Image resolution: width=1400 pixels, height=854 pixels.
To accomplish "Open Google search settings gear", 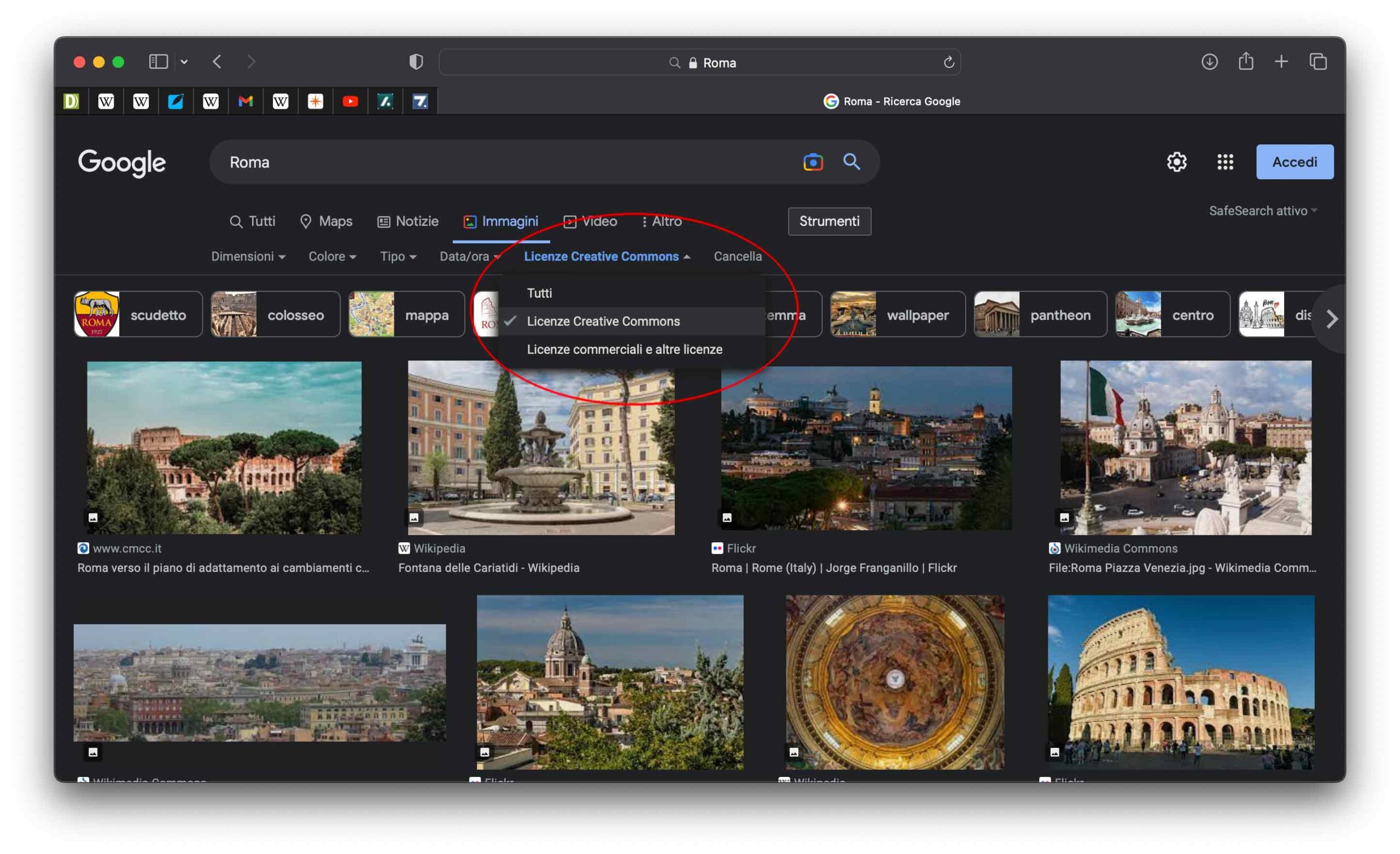I will tap(1177, 162).
